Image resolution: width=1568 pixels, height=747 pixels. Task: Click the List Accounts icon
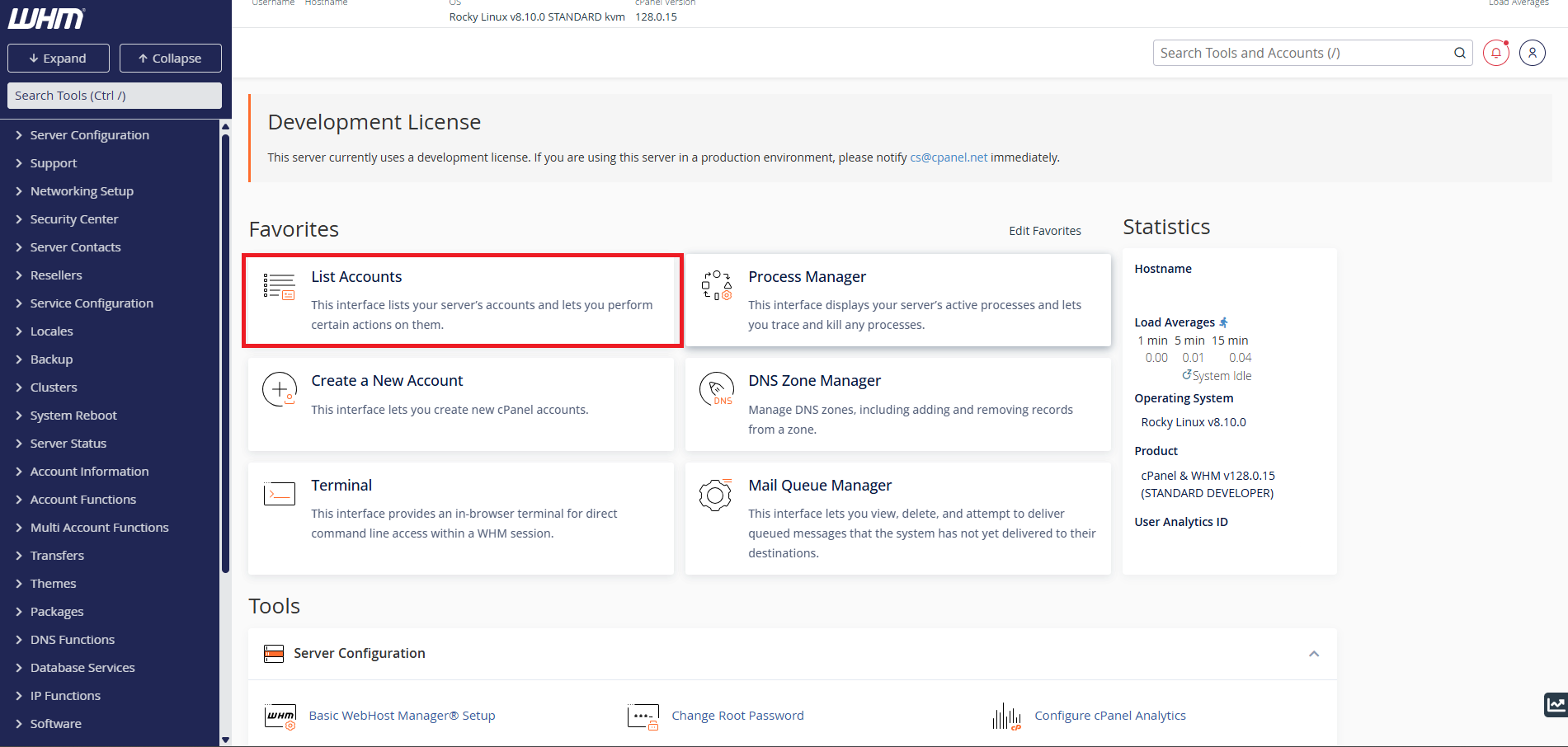(x=279, y=286)
